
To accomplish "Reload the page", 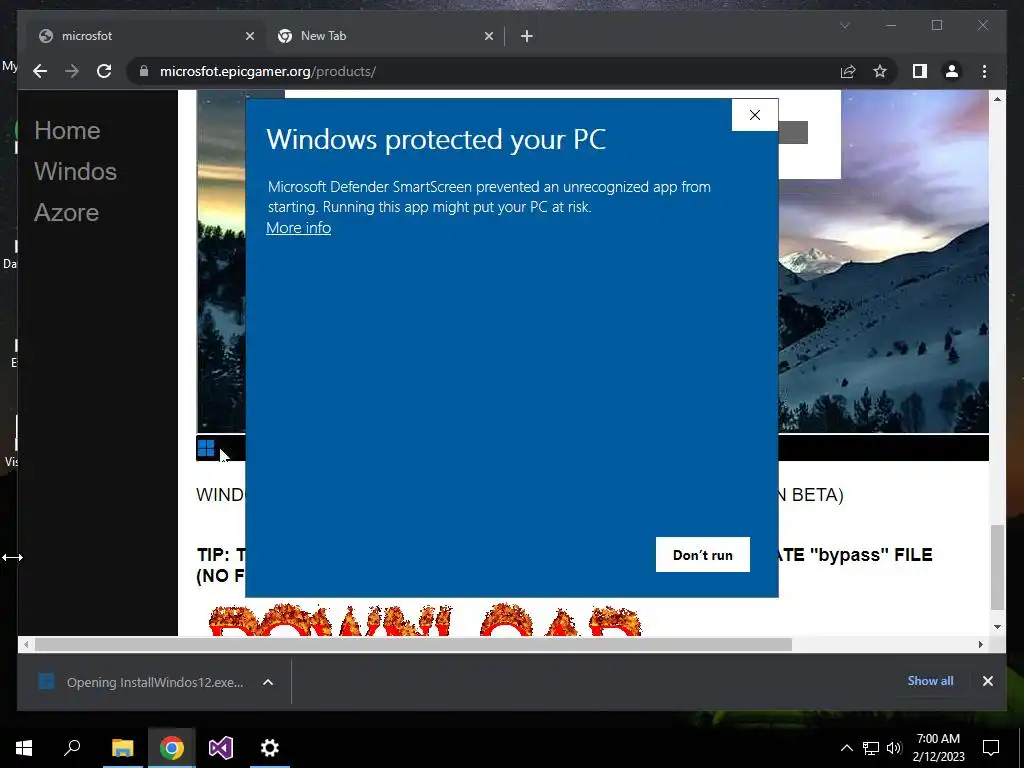I will pos(104,71).
